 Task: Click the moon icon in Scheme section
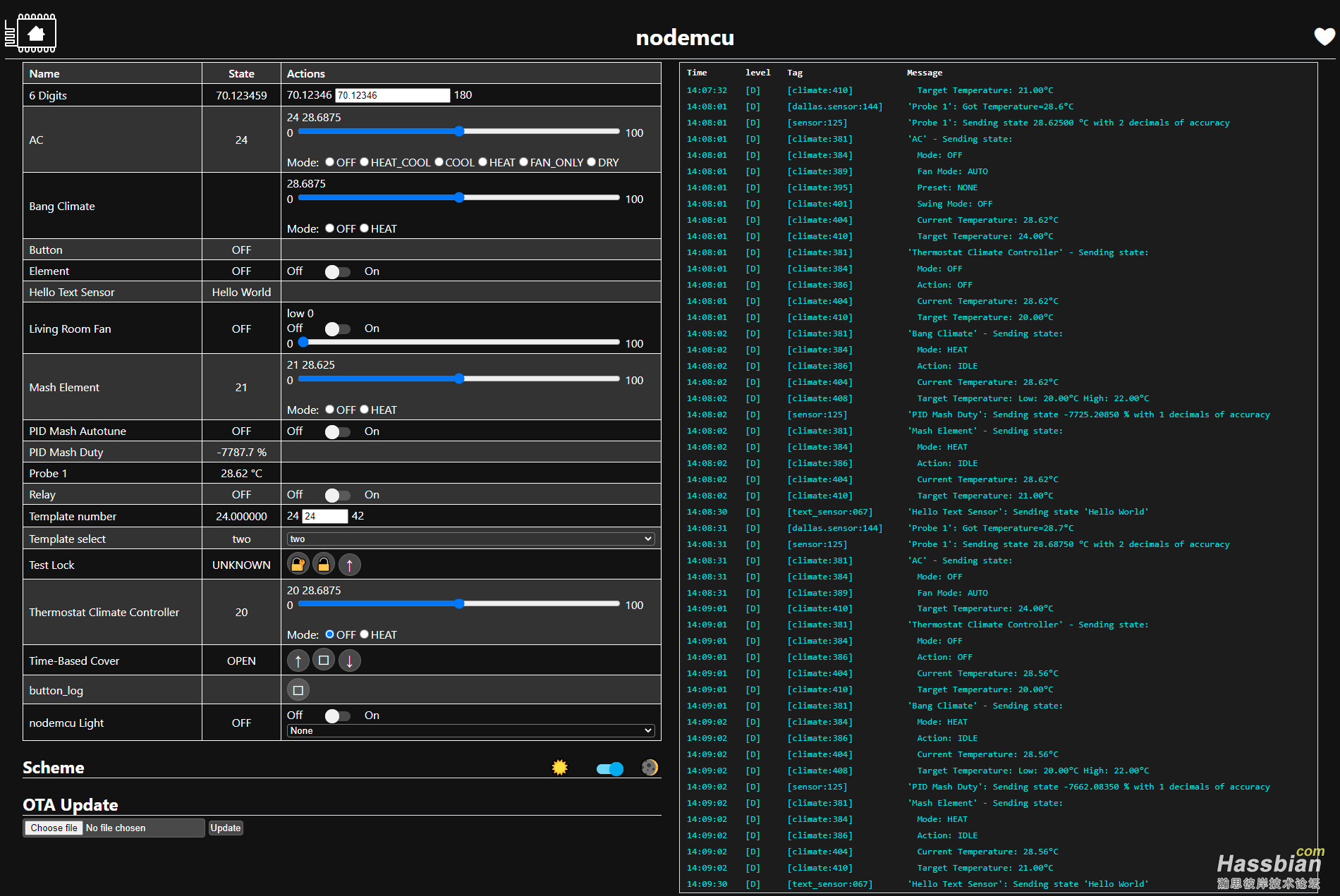click(x=650, y=768)
